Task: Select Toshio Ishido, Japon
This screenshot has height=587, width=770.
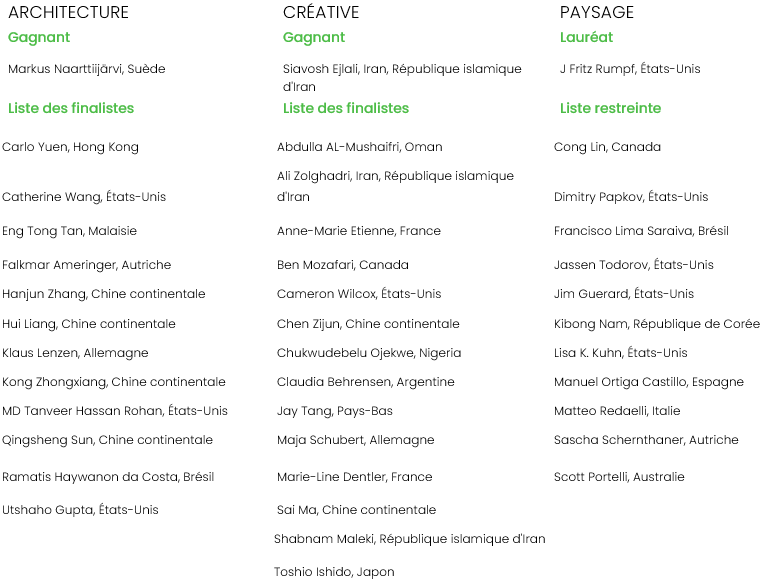Action: click(x=334, y=572)
